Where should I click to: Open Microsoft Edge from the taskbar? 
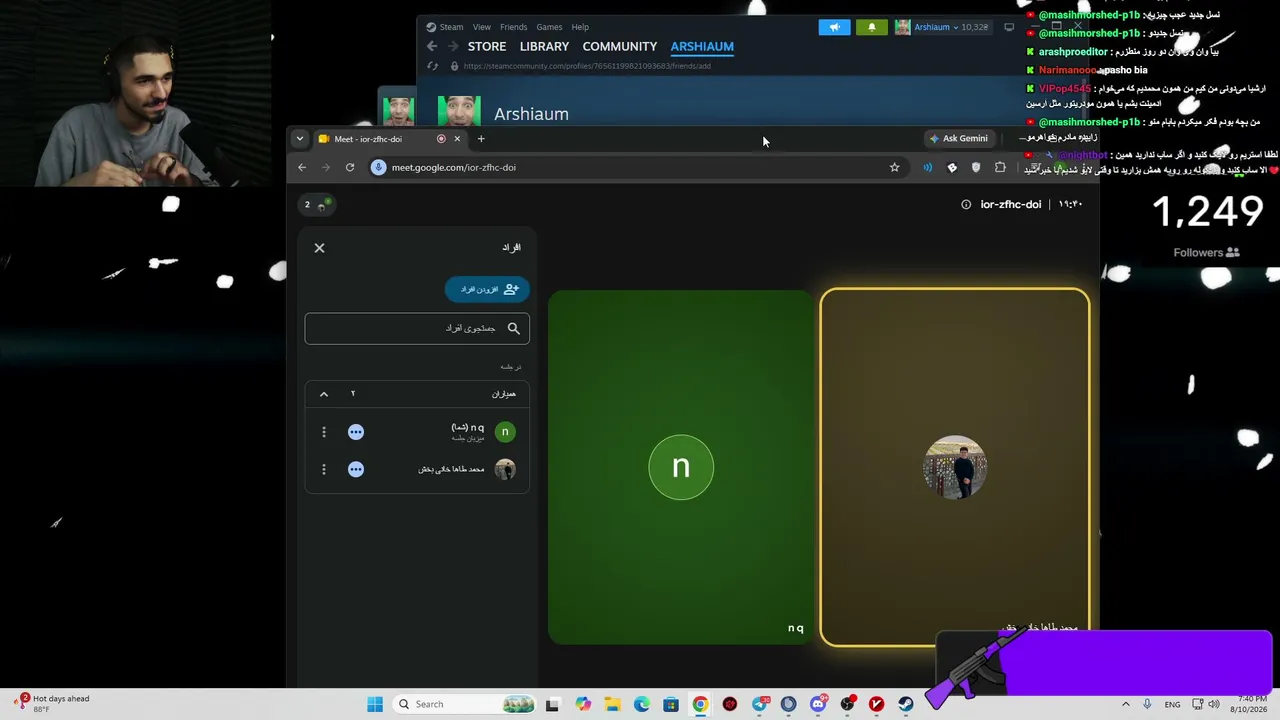(x=642, y=704)
